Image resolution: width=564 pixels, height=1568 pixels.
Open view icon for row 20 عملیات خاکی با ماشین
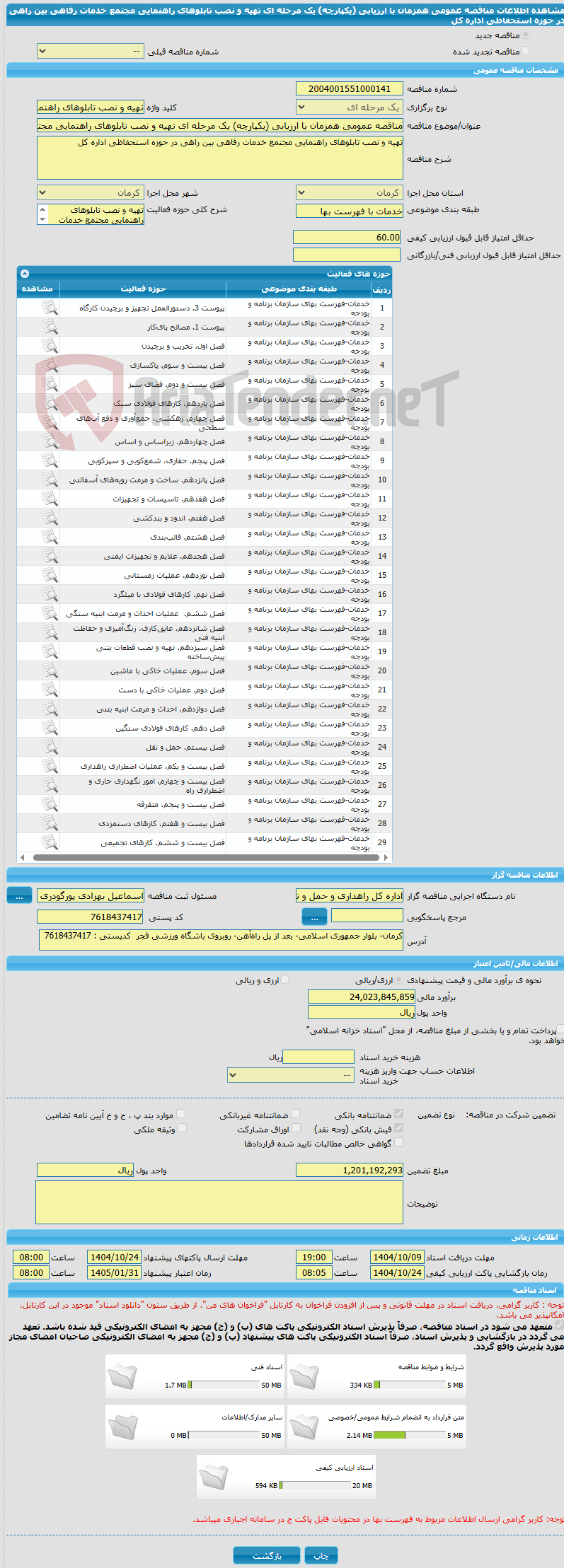[x=50, y=670]
